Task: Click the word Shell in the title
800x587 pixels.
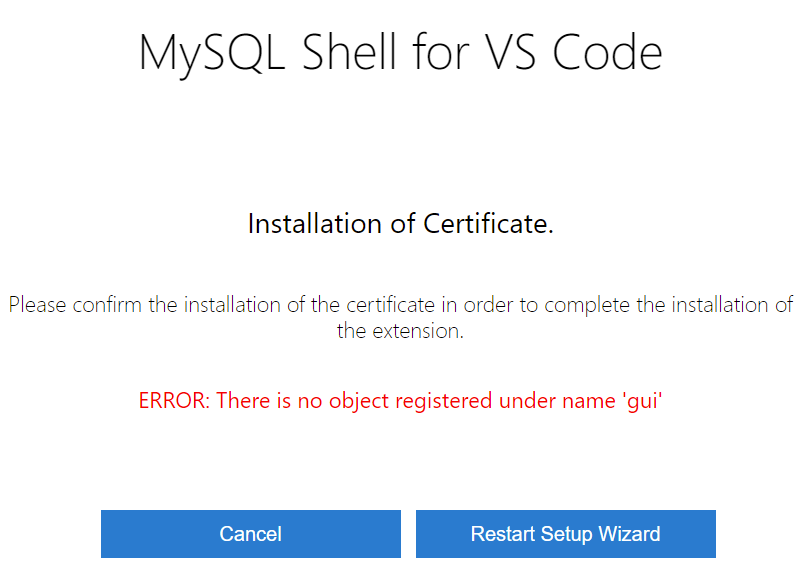Action: point(349,52)
